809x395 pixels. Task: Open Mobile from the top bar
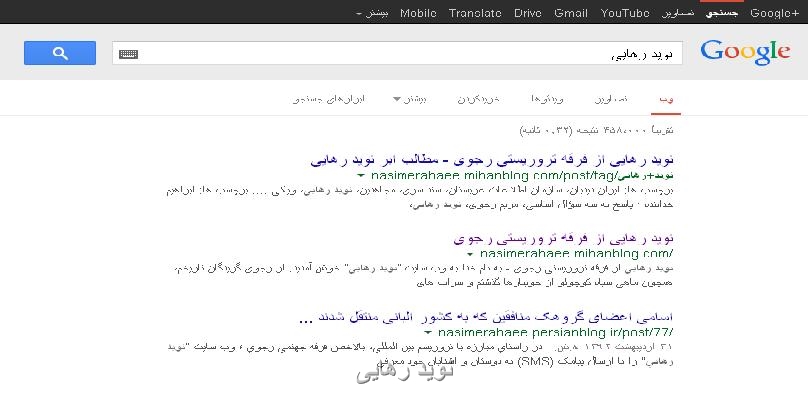coord(418,13)
